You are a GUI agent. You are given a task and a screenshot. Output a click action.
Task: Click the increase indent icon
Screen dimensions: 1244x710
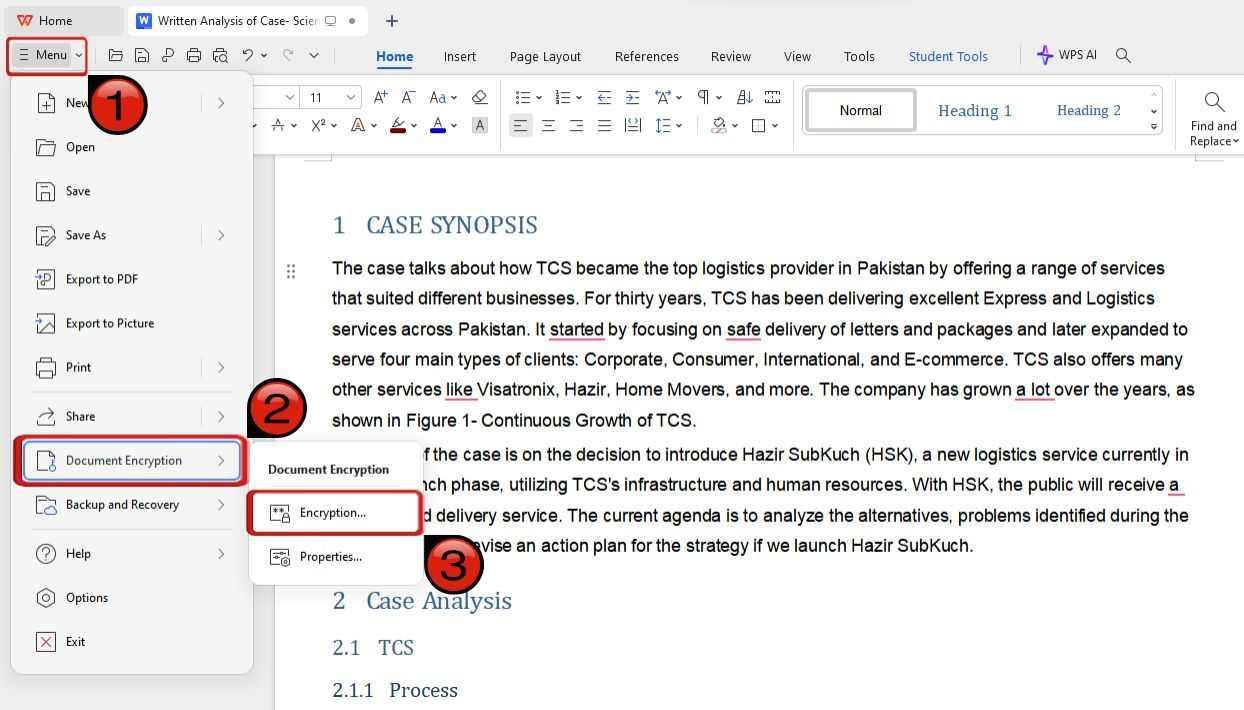pos(632,97)
